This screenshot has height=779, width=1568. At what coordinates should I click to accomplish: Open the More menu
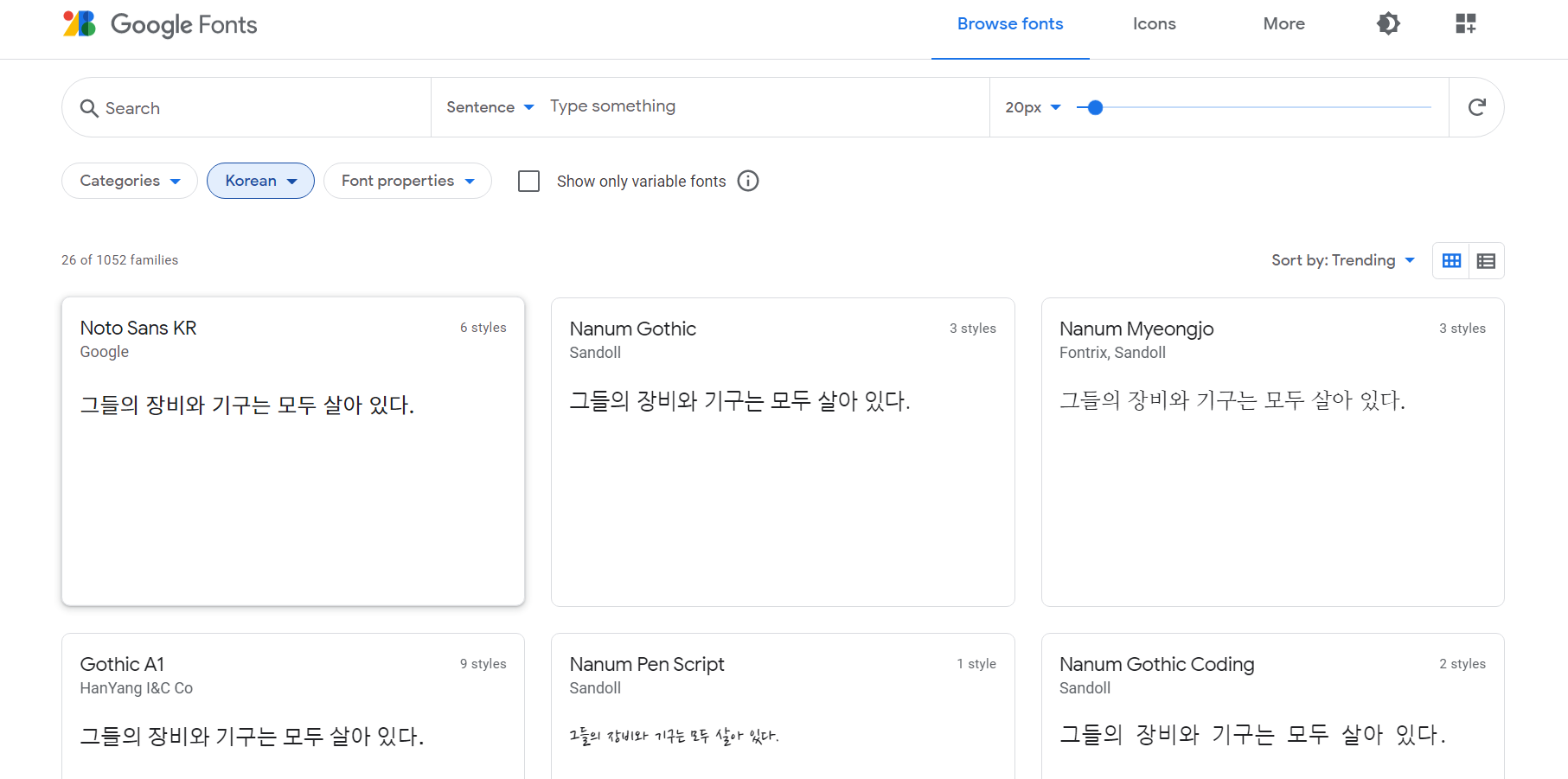pos(1283,23)
